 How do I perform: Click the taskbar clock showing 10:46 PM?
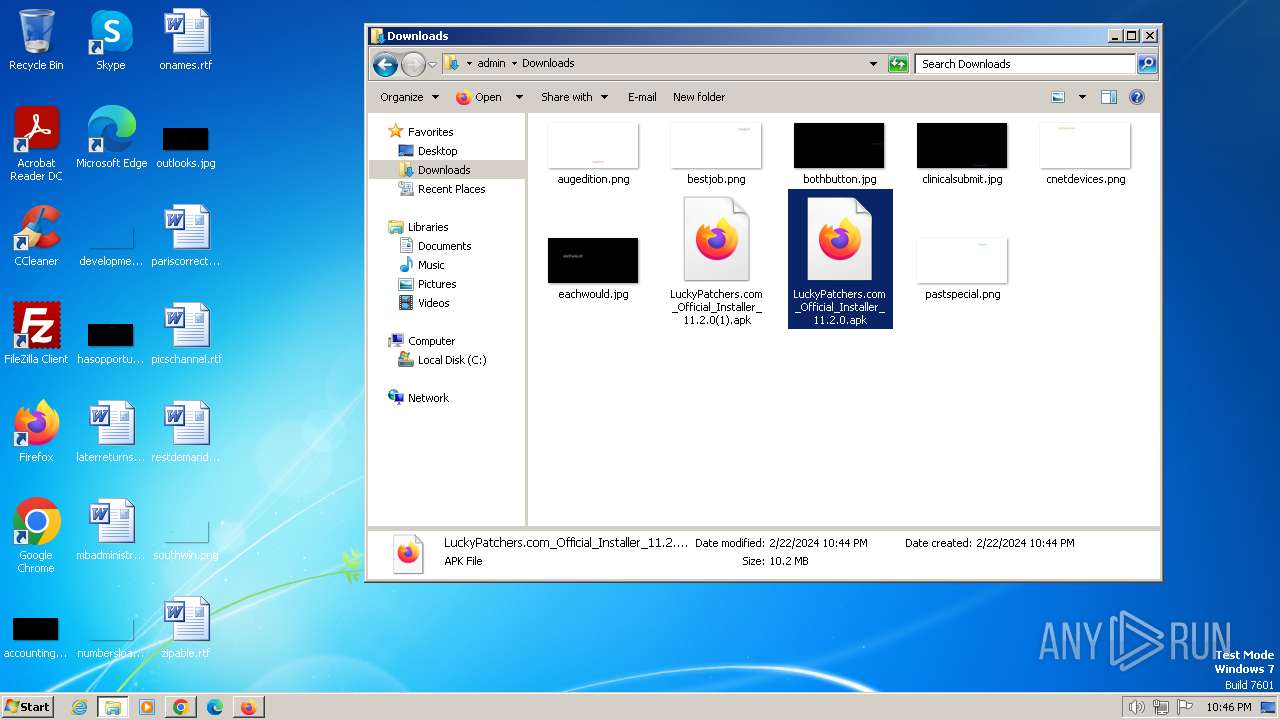1228,707
